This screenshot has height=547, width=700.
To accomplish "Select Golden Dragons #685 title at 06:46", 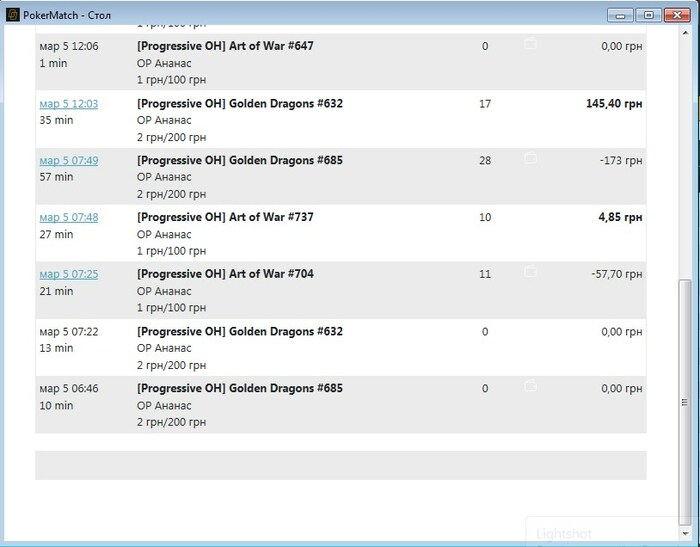I will tap(240, 388).
